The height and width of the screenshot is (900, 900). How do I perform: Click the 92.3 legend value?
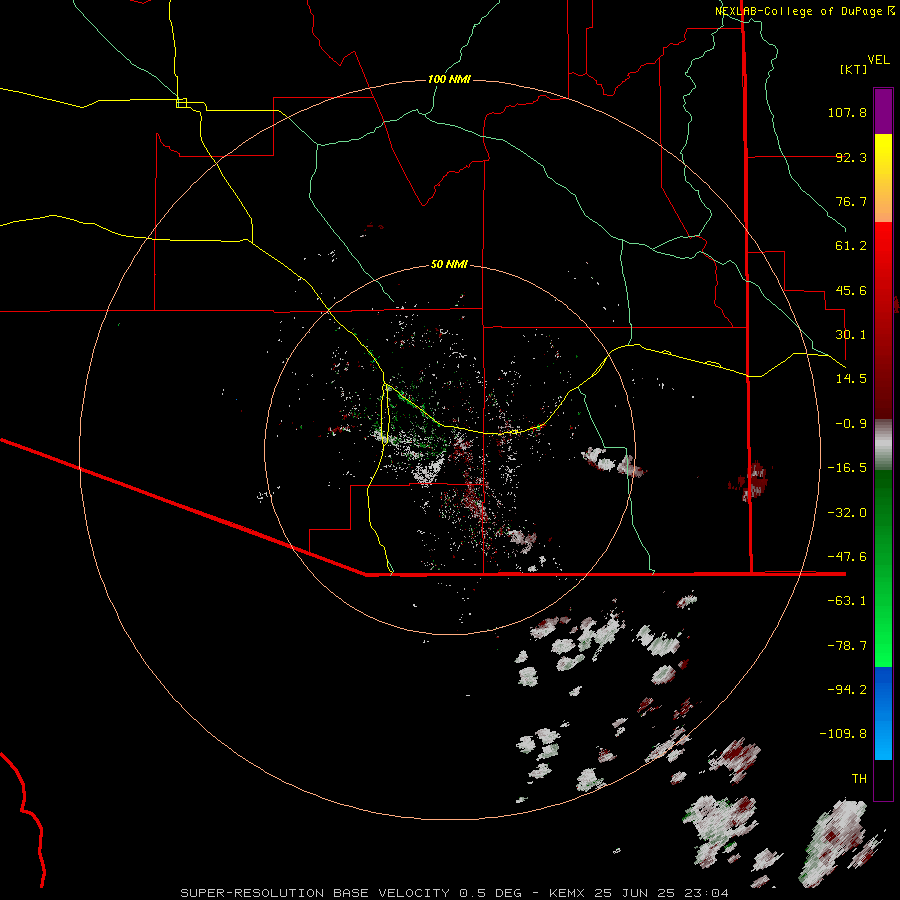click(851, 157)
